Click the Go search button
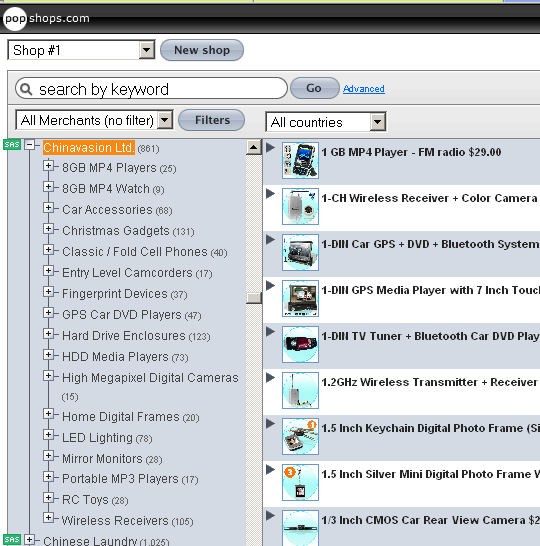 314,88
